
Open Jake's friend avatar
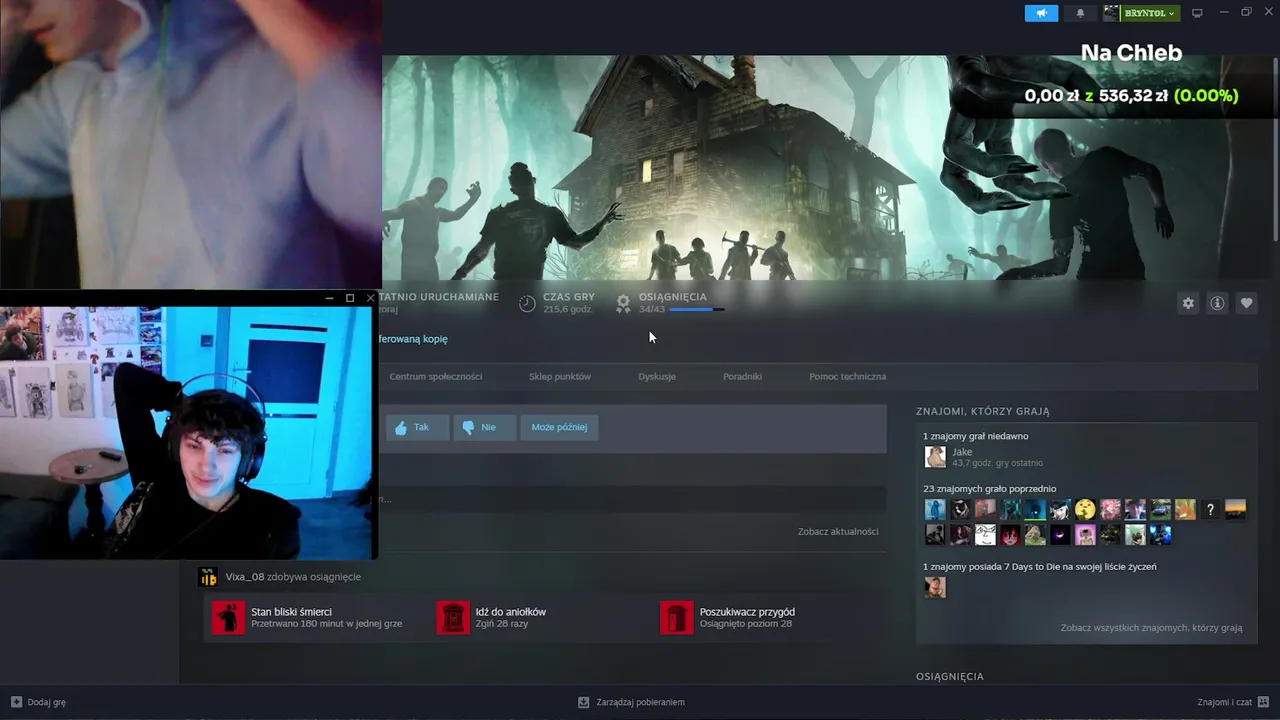935,457
